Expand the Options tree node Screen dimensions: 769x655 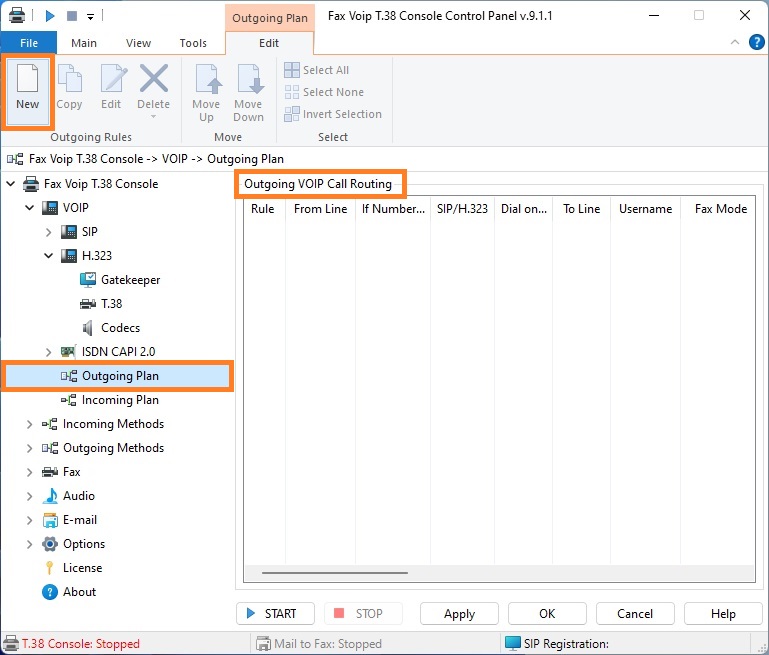click(x=29, y=544)
